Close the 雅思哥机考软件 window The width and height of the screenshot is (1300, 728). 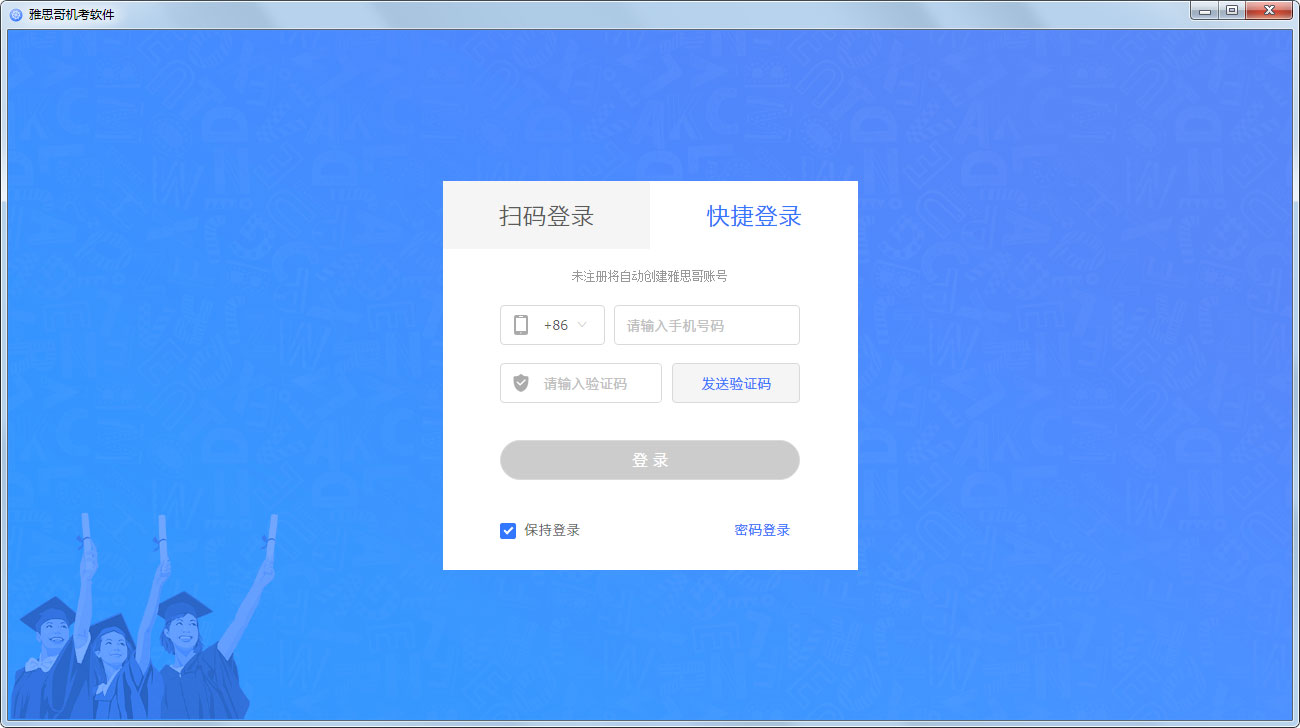click(1270, 11)
